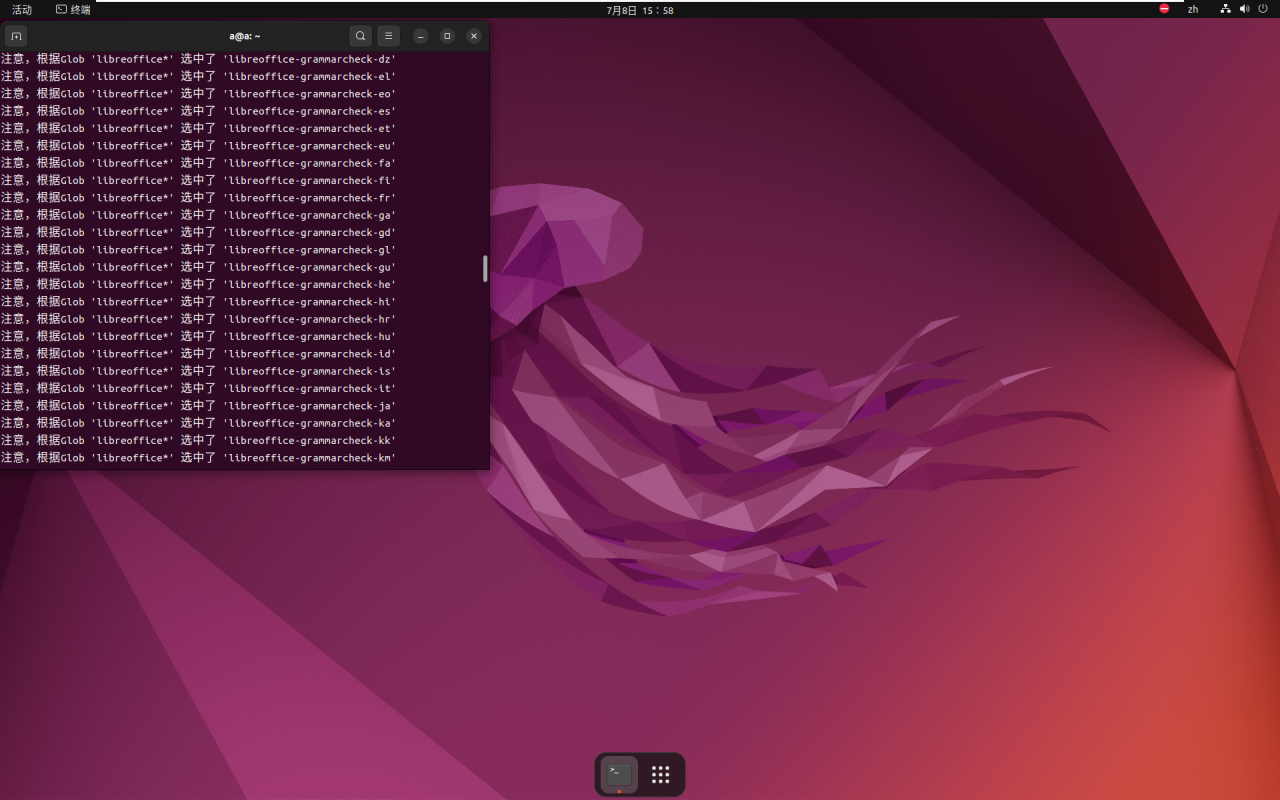The width and height of the screenshot is (1280, 800).
Task: Open the power menu icon
Action: 1263,9
